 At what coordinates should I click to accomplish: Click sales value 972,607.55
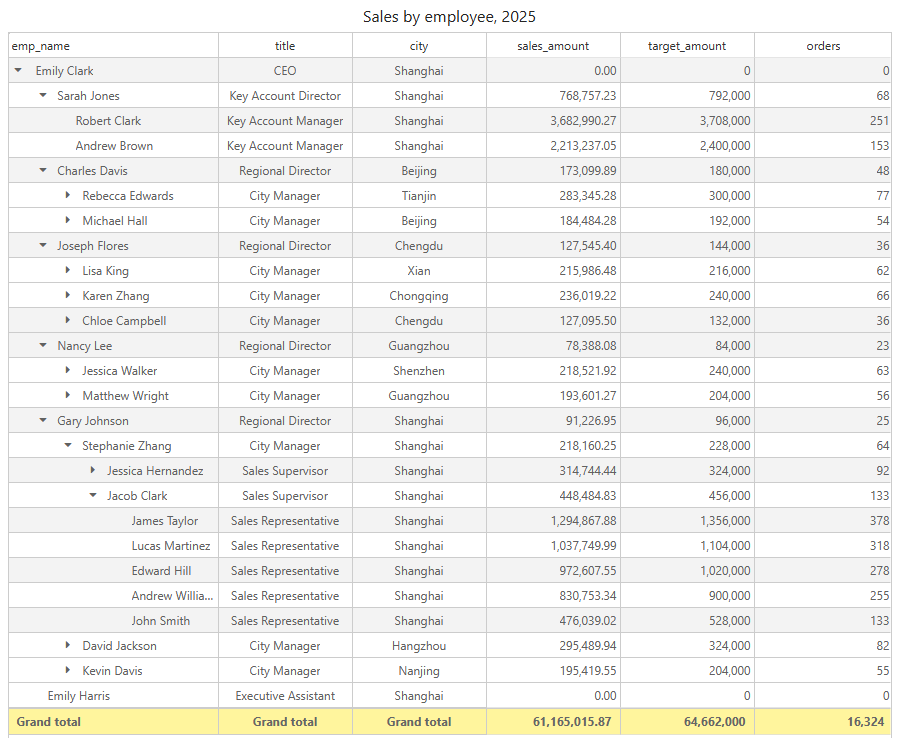tap(588, 570)
